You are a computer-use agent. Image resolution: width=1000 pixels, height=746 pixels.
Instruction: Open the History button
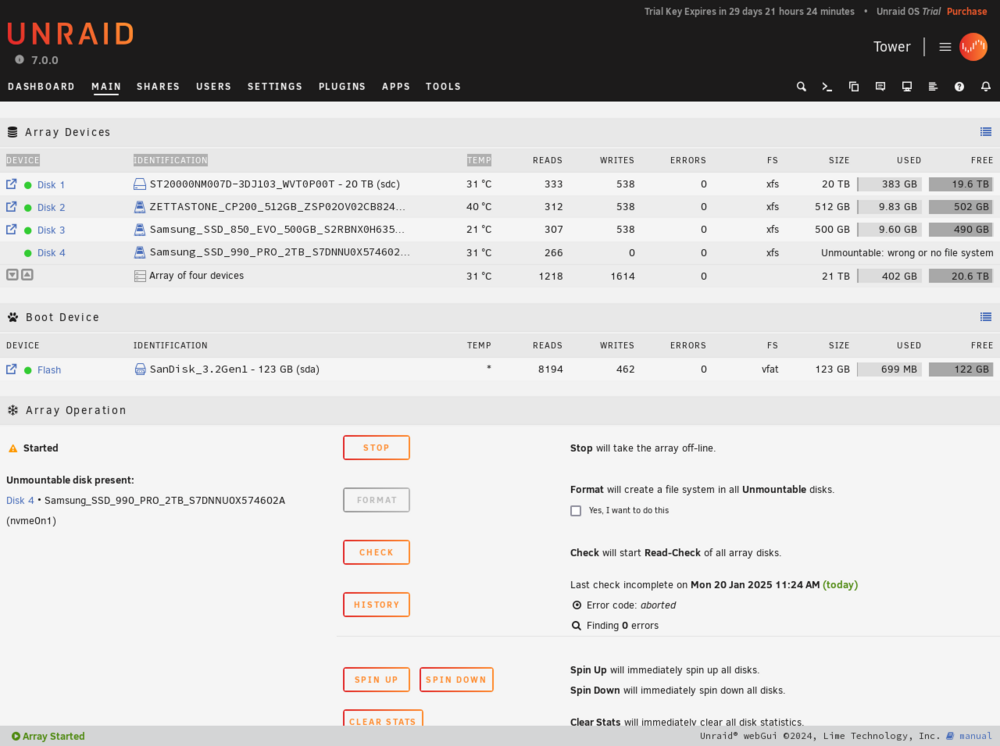point(376,604)
